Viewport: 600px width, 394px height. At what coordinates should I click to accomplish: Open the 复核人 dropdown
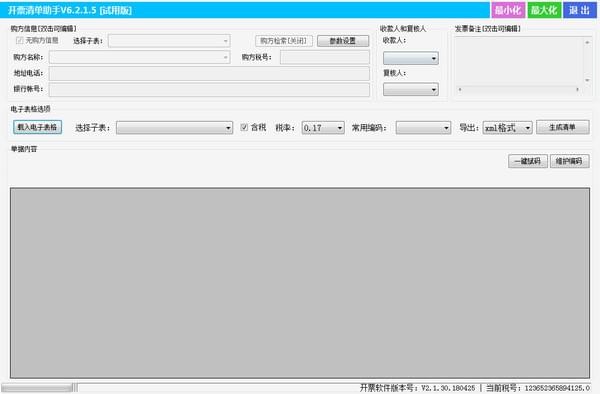(x=411, y=90)
